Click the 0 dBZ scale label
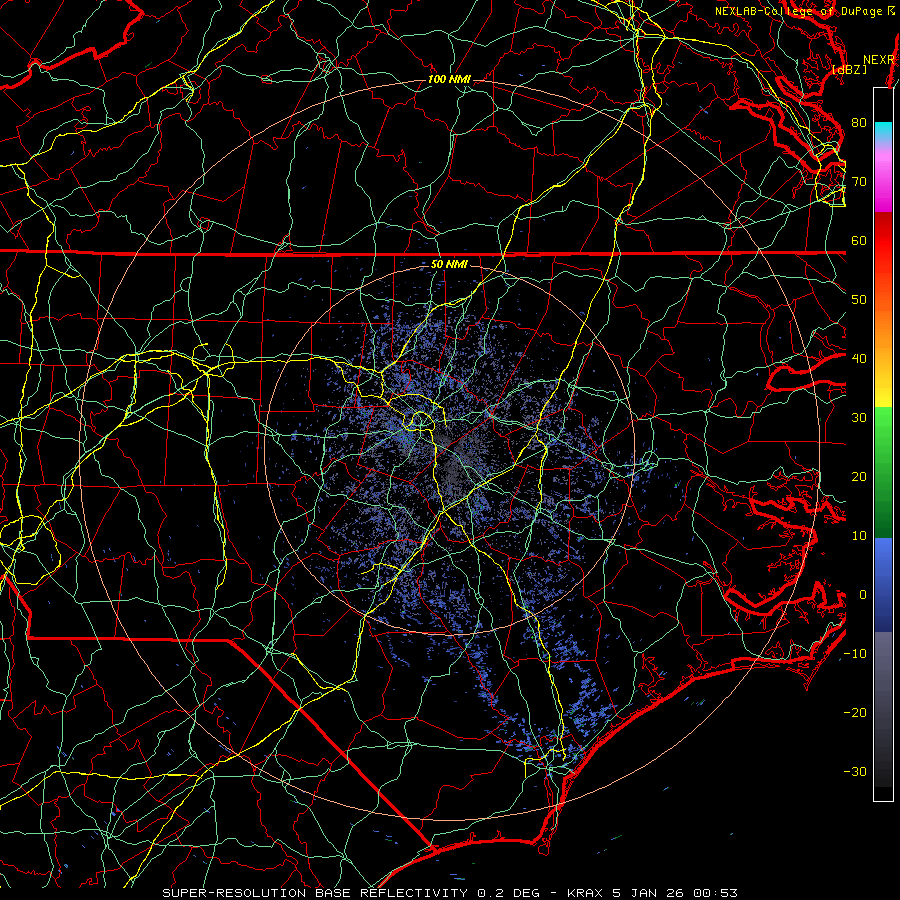 pyautogui.click(x=863, y=595)
